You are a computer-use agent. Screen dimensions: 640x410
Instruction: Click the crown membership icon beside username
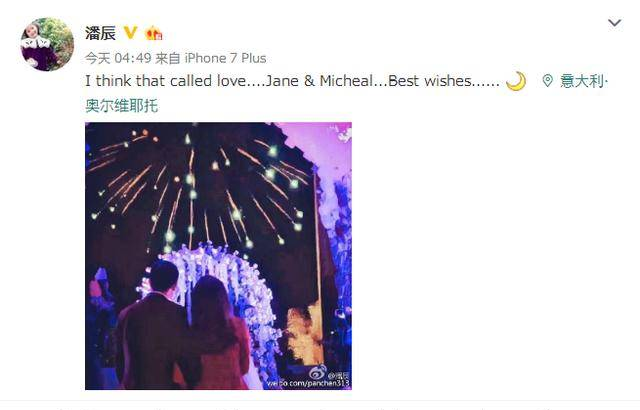pos(153,33)
